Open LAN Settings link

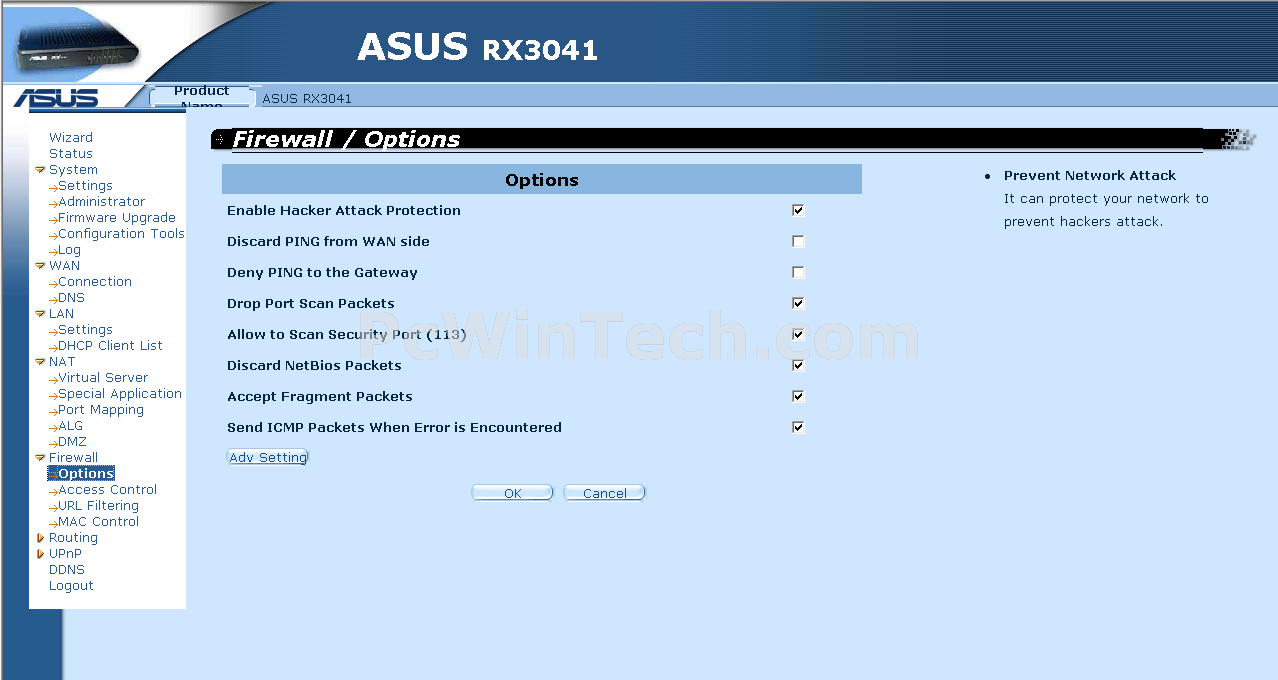[x=85, y=330]
